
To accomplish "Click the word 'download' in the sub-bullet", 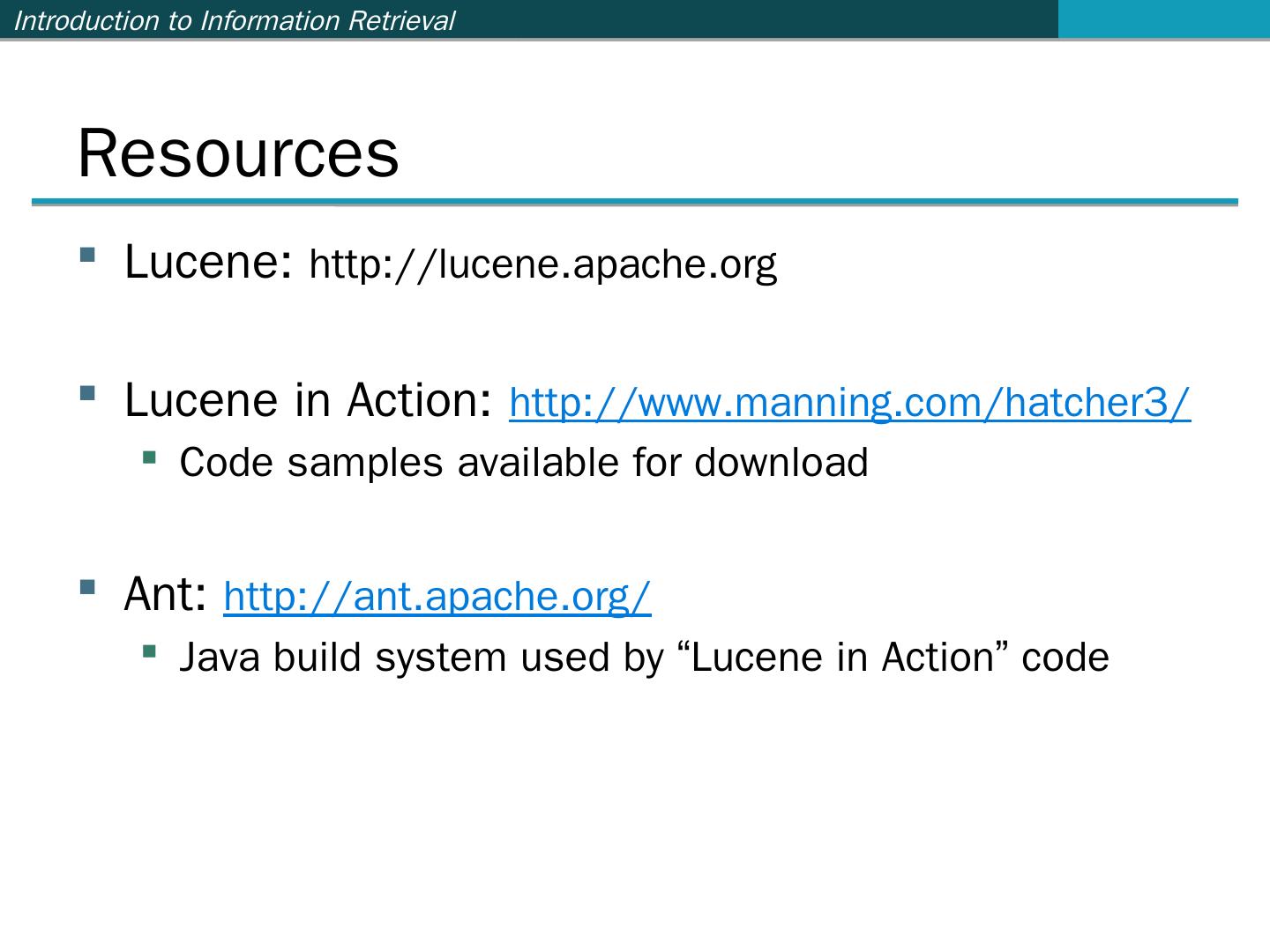I will 781,463.
